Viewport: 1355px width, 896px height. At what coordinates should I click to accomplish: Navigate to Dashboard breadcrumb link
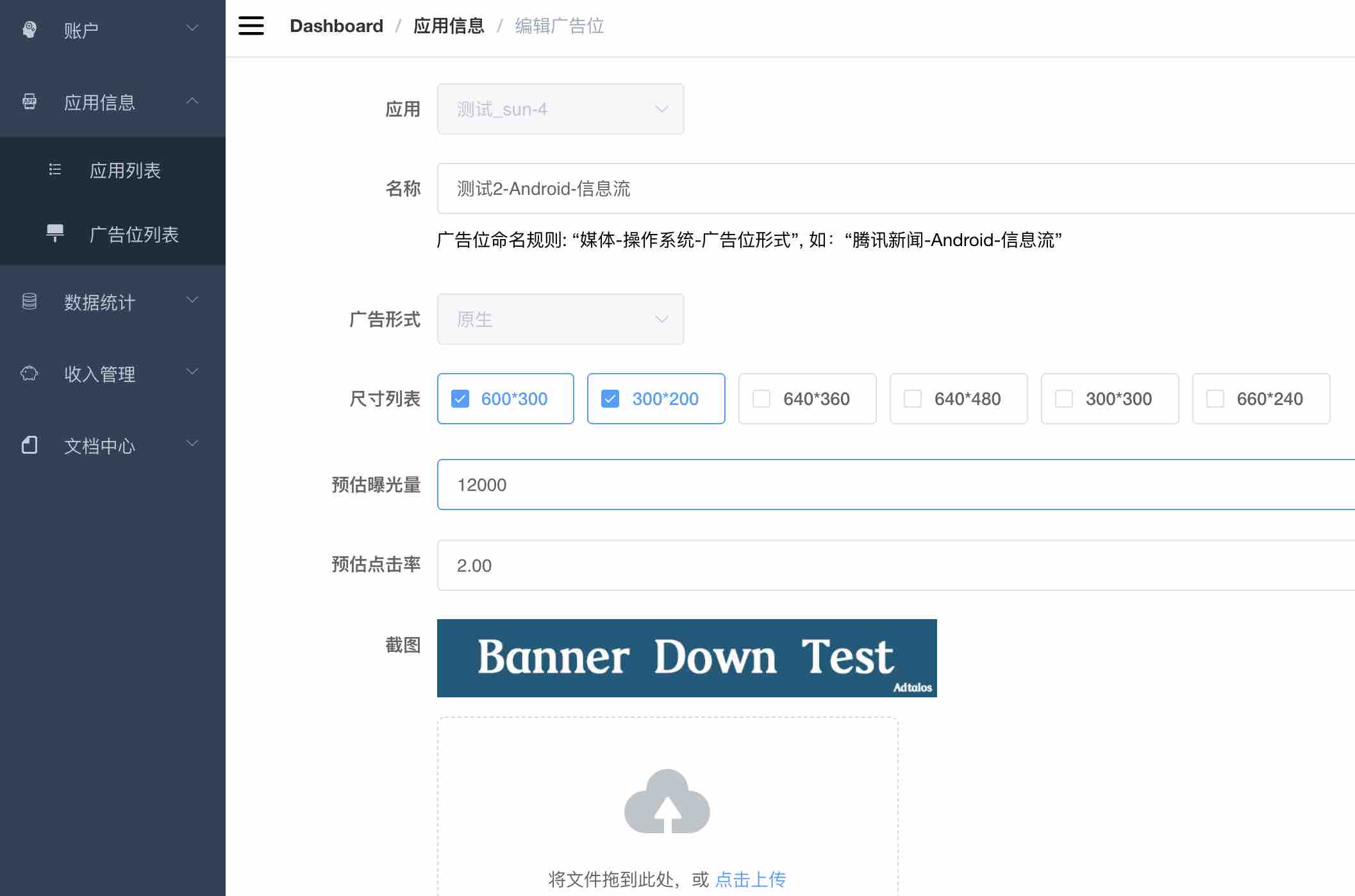[336, 26]
